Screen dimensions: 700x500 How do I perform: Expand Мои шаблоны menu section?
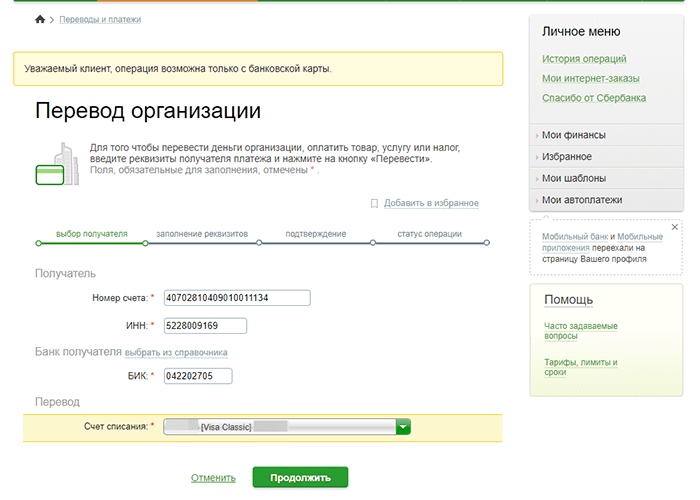pos(606,178)
